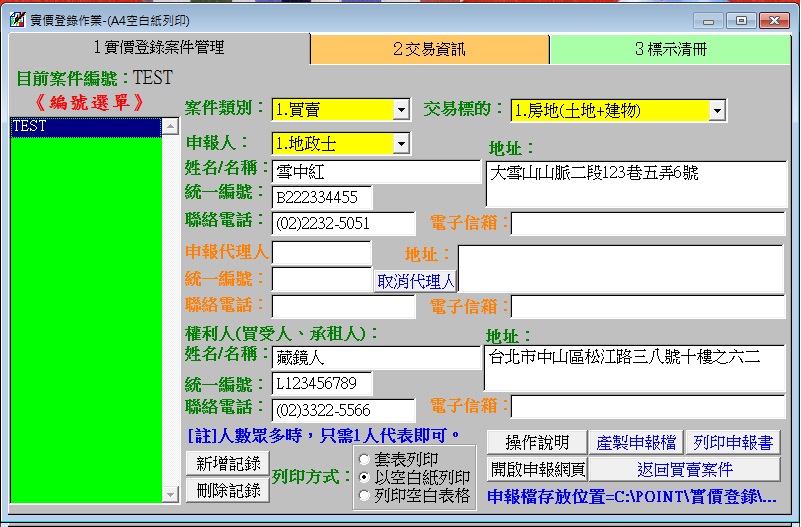Click the 取消代理人 button
The width and height of the screenshot is (801, 527).
point(415,281)
